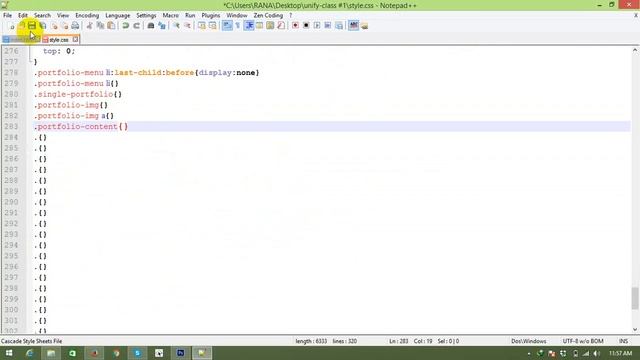The height and width of the screenshot is (360, 640).
Task: Click 'length : 6333' in the status bar
Action: [311, 341]
